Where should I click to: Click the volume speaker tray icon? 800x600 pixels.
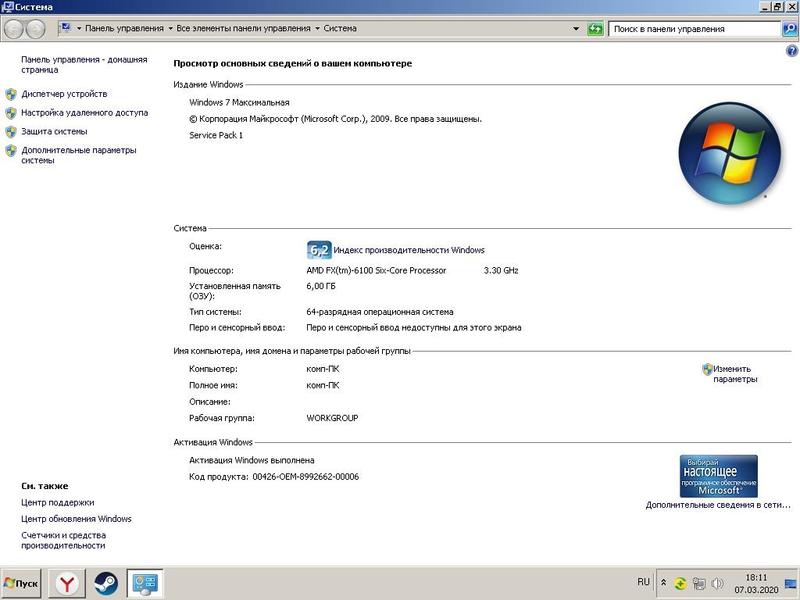(717, 583)
